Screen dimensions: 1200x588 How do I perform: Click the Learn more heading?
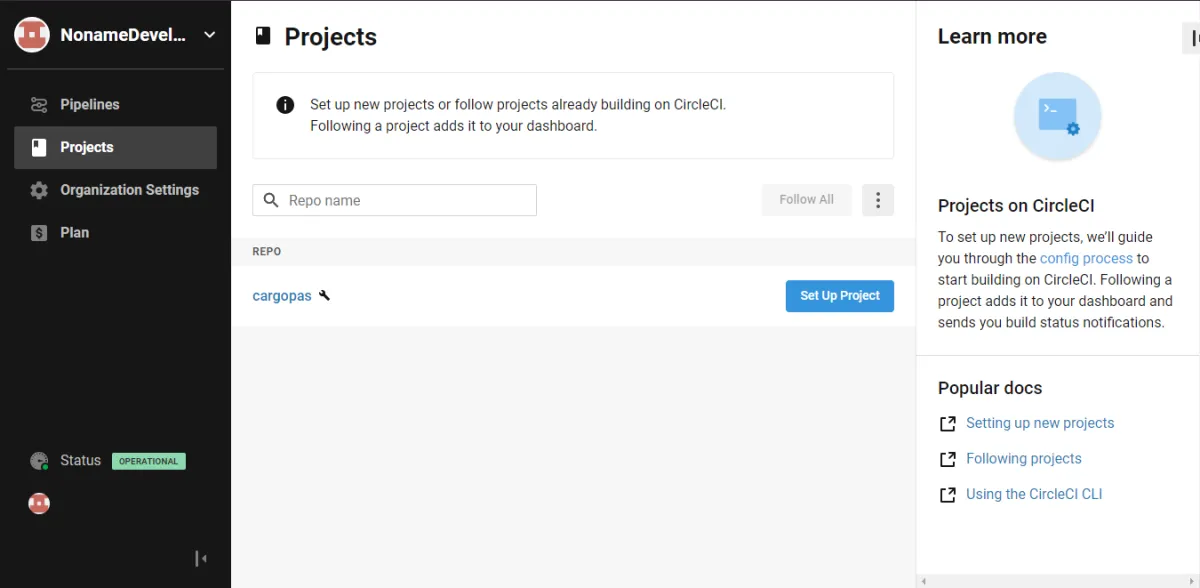pyautogui.click(x=992, y=37)
